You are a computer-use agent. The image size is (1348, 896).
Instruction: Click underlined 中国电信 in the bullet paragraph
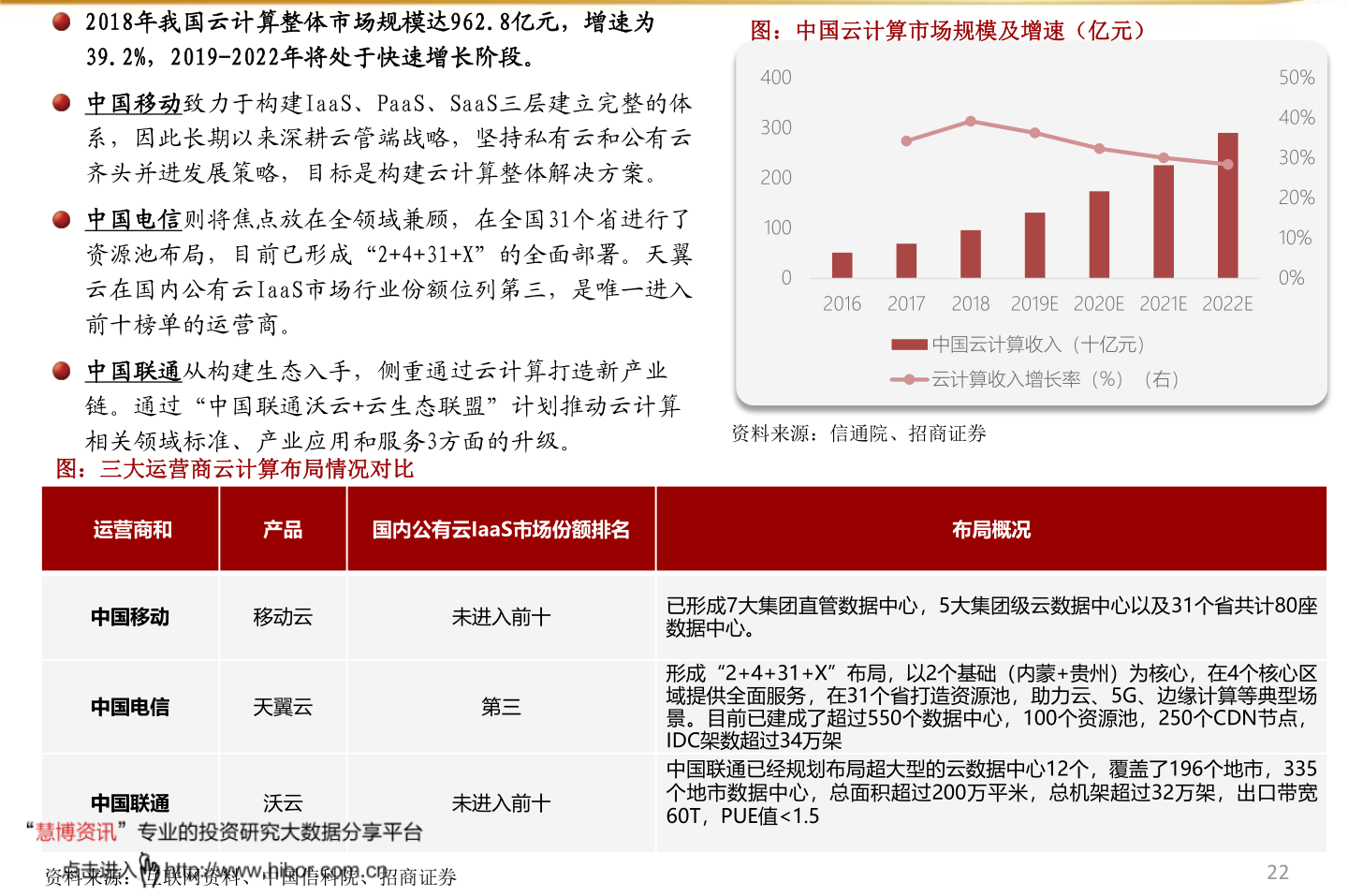[x=134, y=219]
